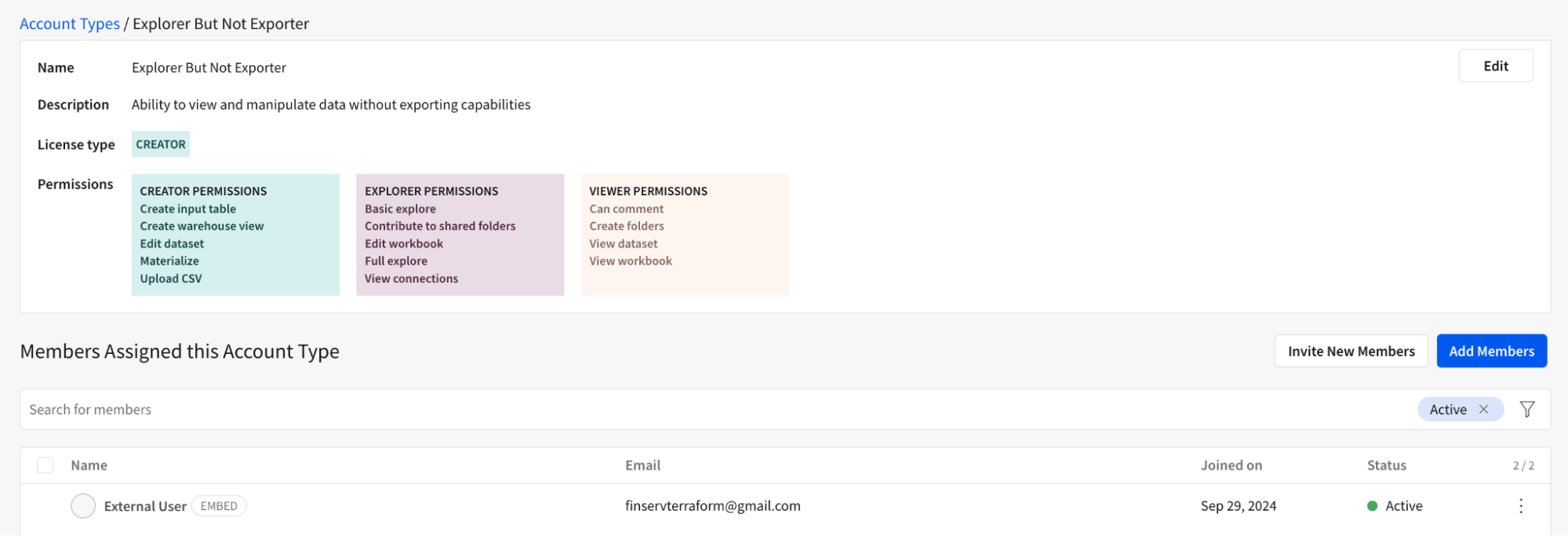Image resolution: width=1568 pixels, height=536 pixels.
Task: Click the Edit button
Action: pos(1495,66)
